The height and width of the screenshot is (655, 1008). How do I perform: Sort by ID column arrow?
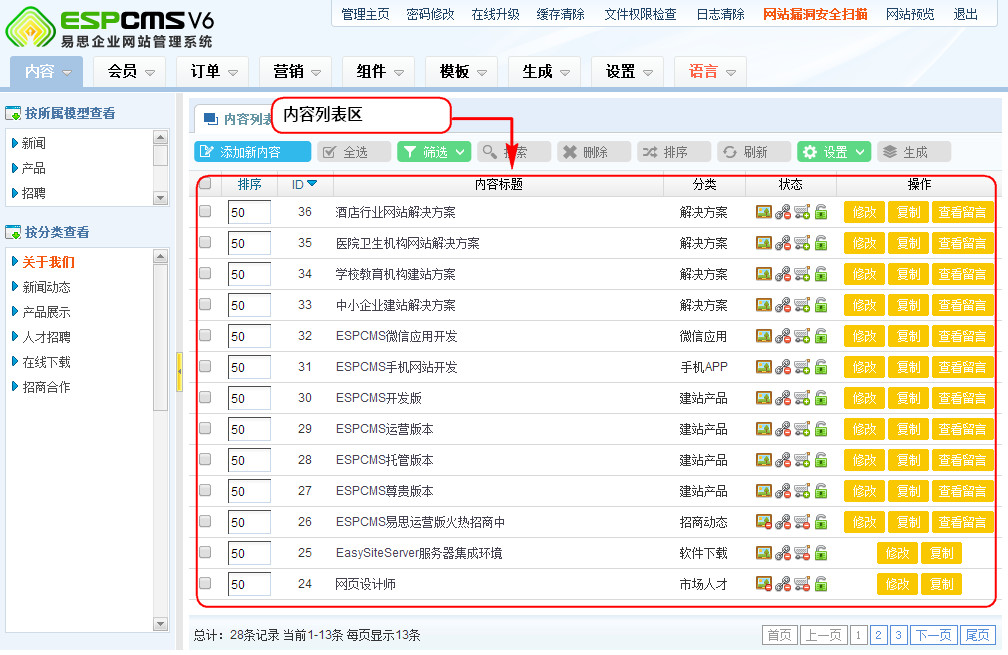point(312,184)
